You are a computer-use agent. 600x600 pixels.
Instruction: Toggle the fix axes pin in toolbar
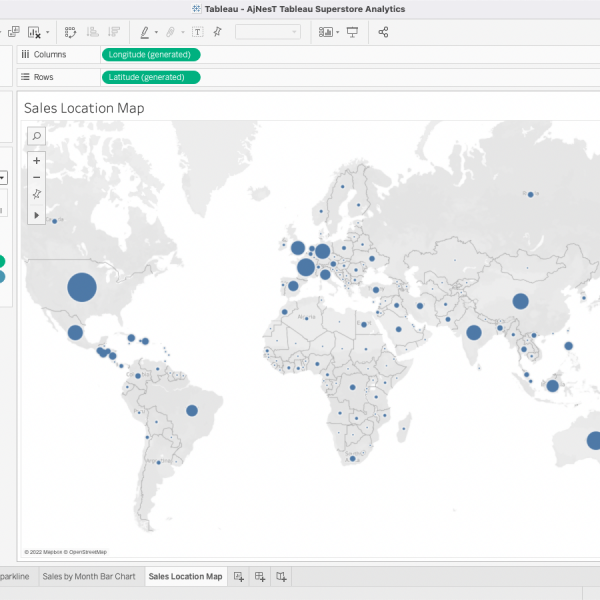(217, 32)
